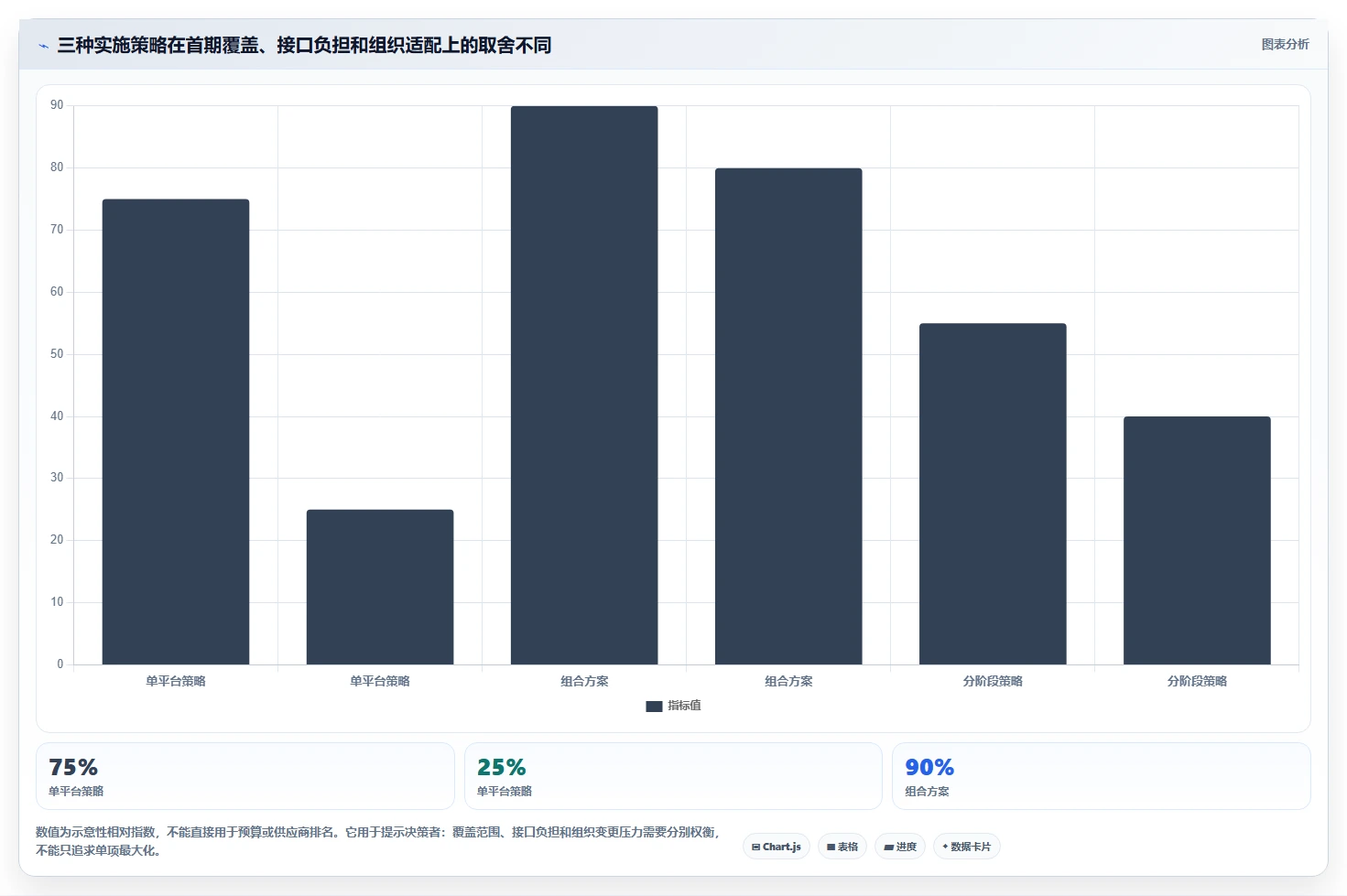The height and width of the screenshot is (896, 1347).
Task: Select the 数据卡片 chip
Action: click(x=967, y=847)
